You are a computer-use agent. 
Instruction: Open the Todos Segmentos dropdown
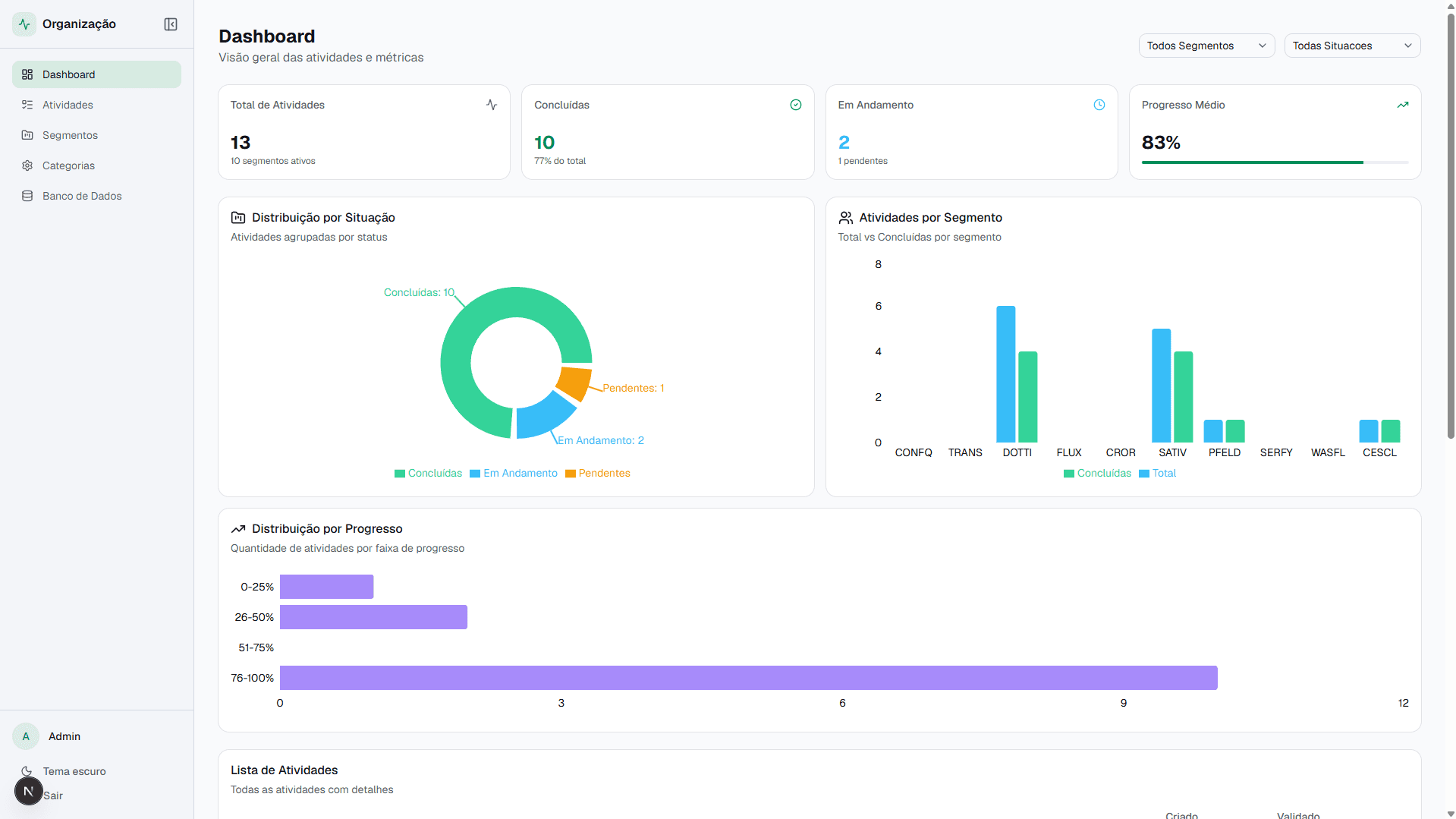pos(1206,46)
